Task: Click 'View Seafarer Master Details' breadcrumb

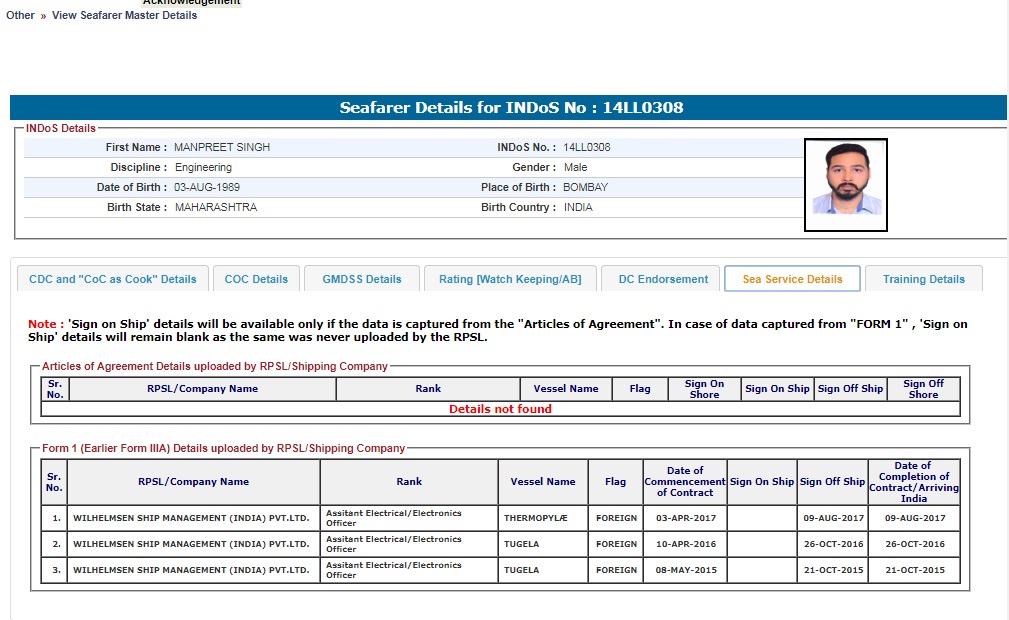Action: pos(124,16)
